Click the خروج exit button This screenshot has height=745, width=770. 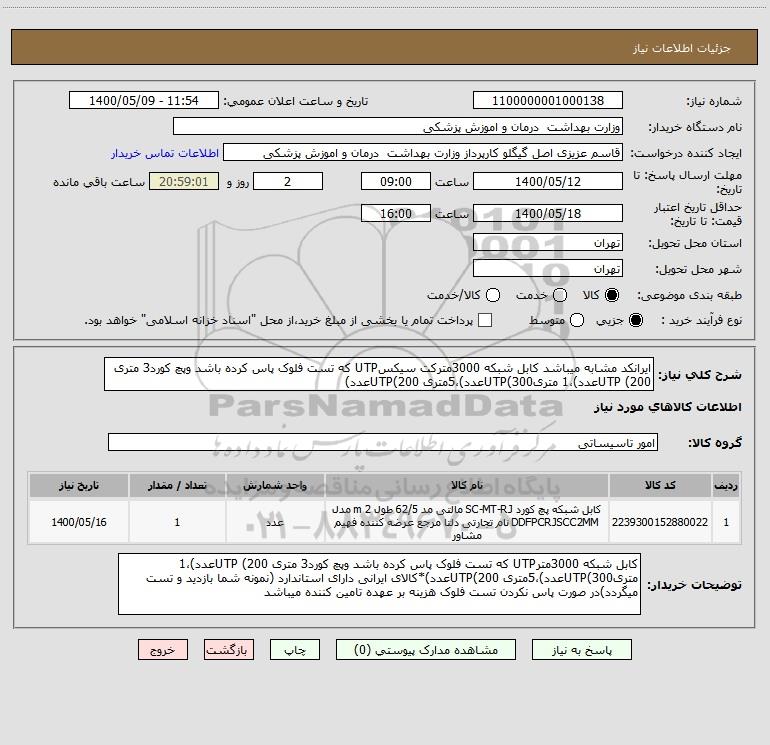(x=163, y=650)
